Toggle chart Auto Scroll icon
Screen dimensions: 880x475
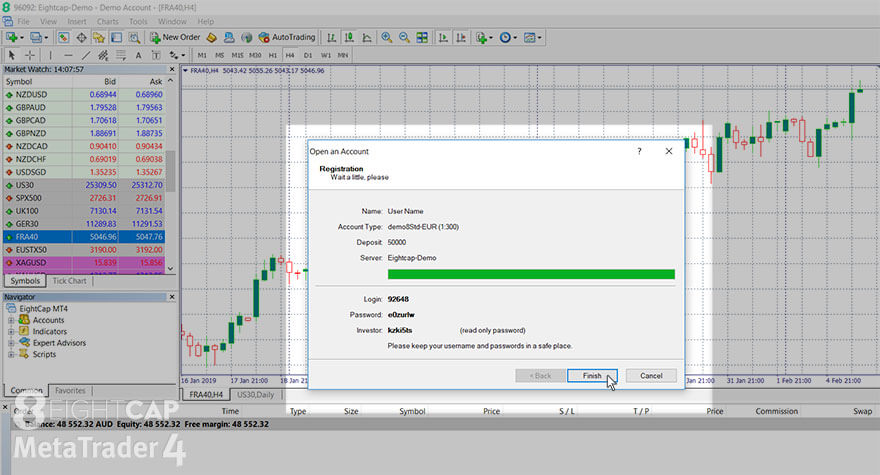[443, 38]
